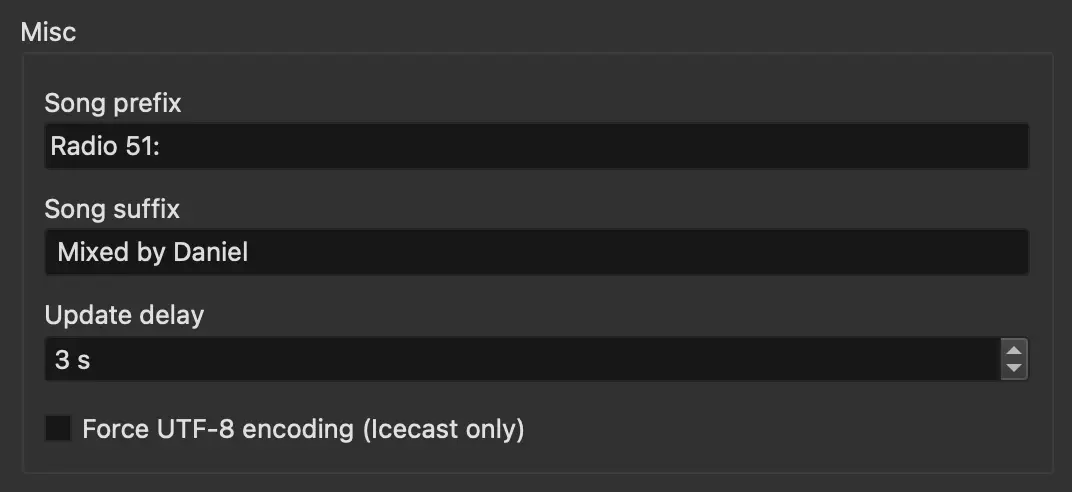Click the "Update delay" label

coord(124,316)
